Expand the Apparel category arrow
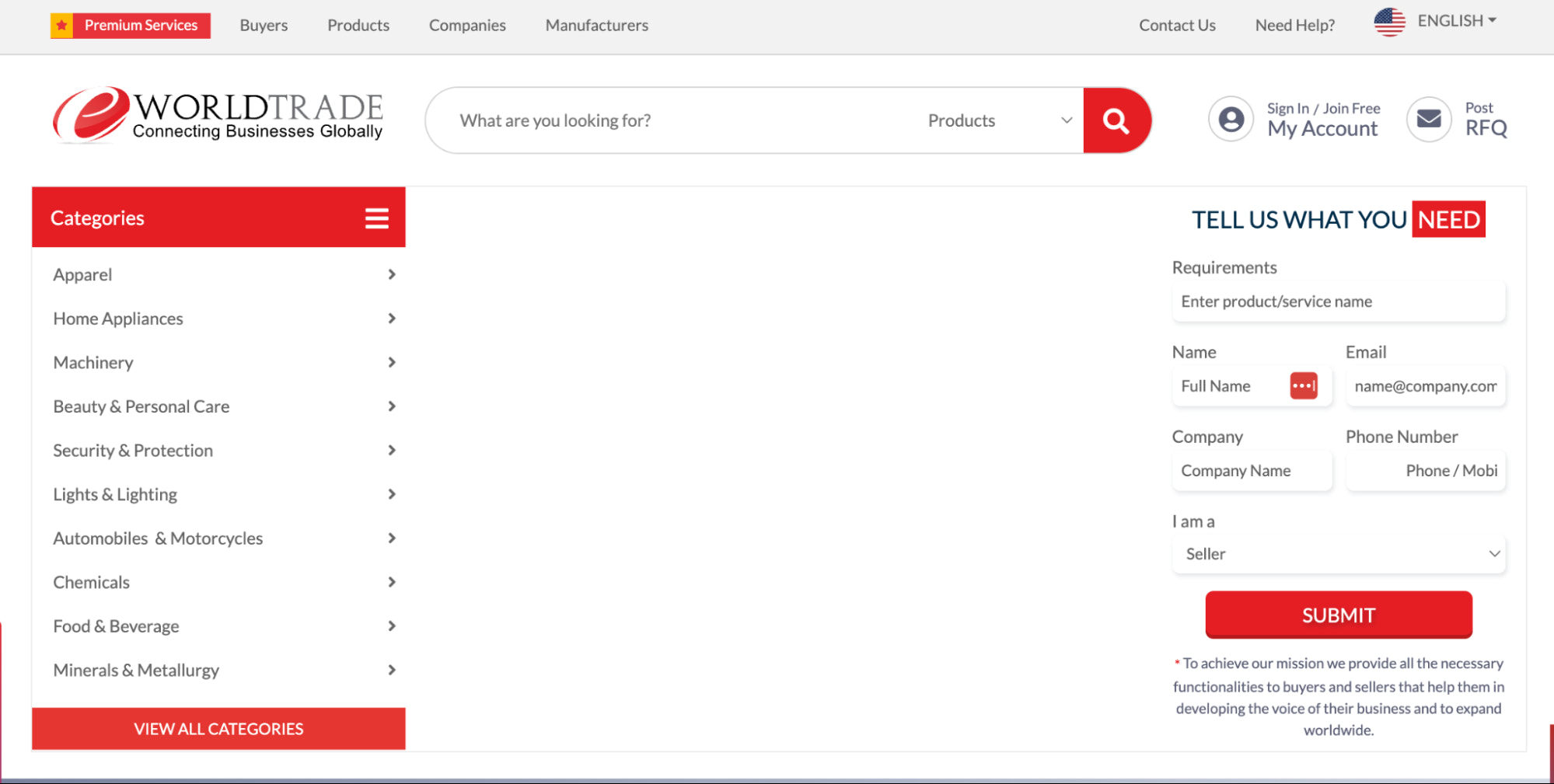 pos(392,274)
